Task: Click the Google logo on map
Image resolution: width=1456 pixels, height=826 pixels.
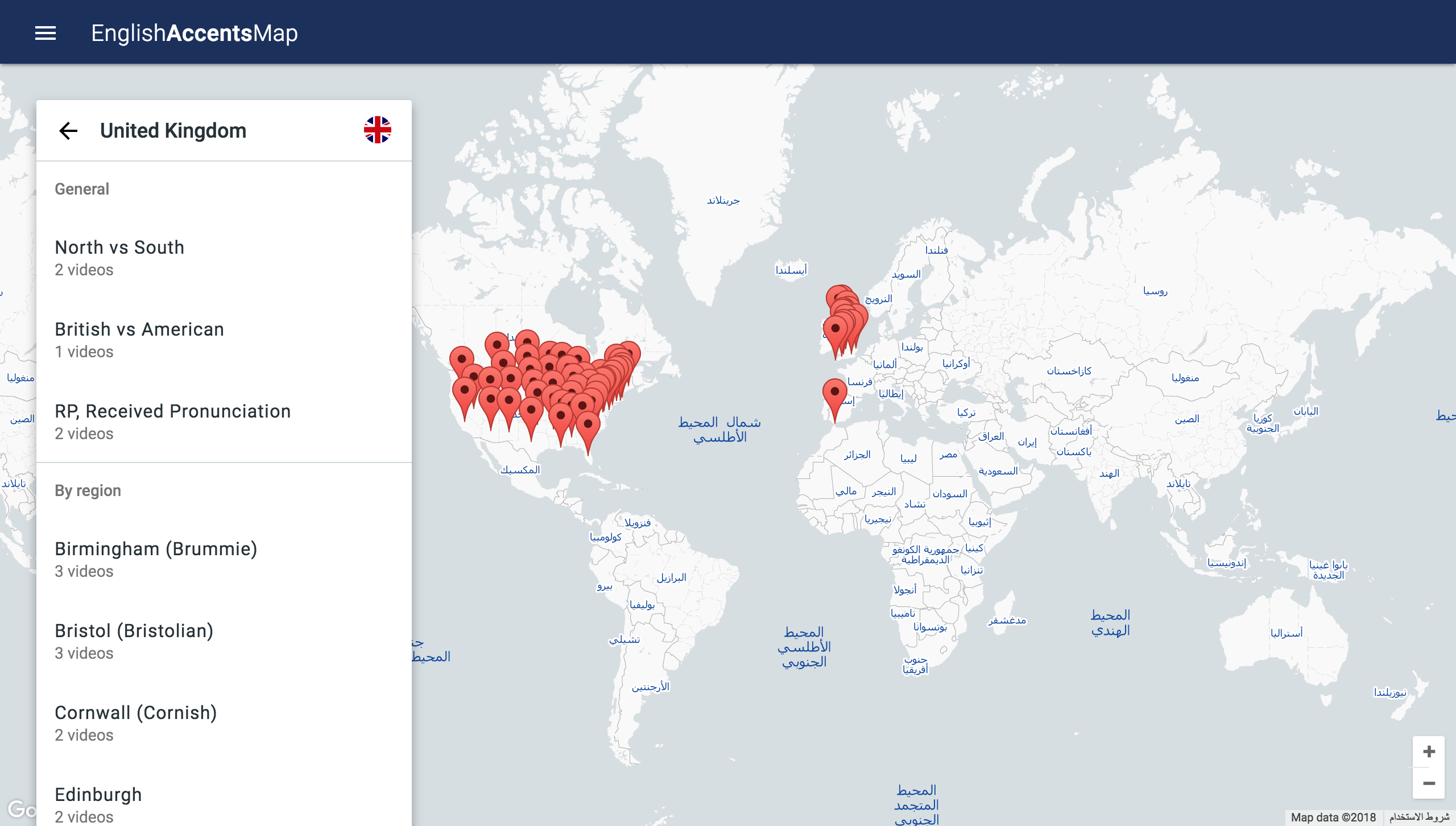Action: [x=22, y=808]
